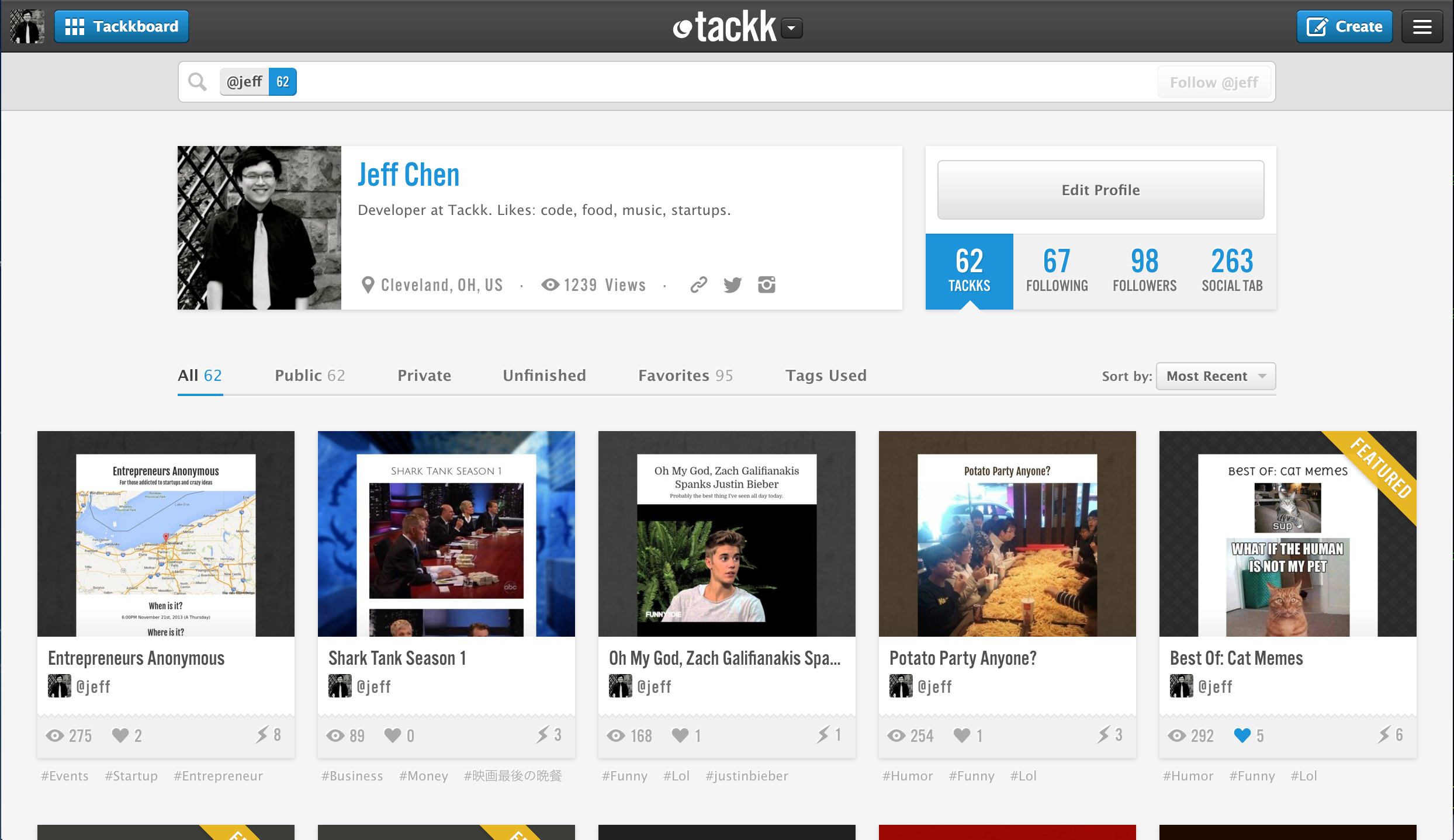Click the Create button
This screenshot has width=1454, height=840.
pos(1344,27)
